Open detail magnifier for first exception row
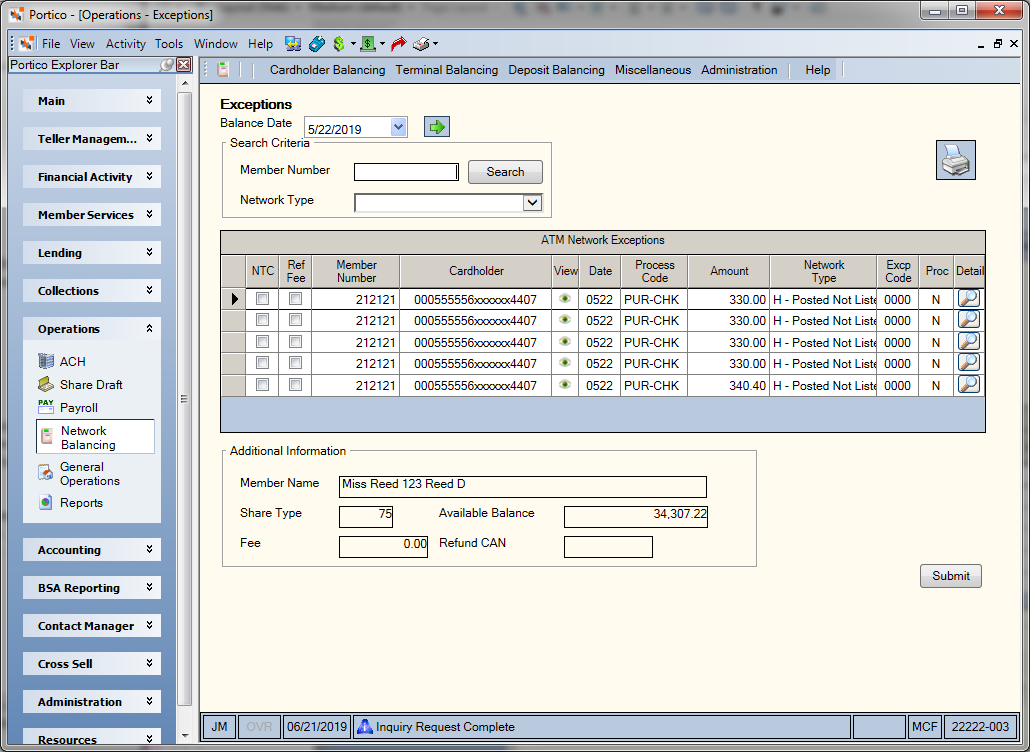Screen dimensions: 1030x752 [x=969, y=299]
